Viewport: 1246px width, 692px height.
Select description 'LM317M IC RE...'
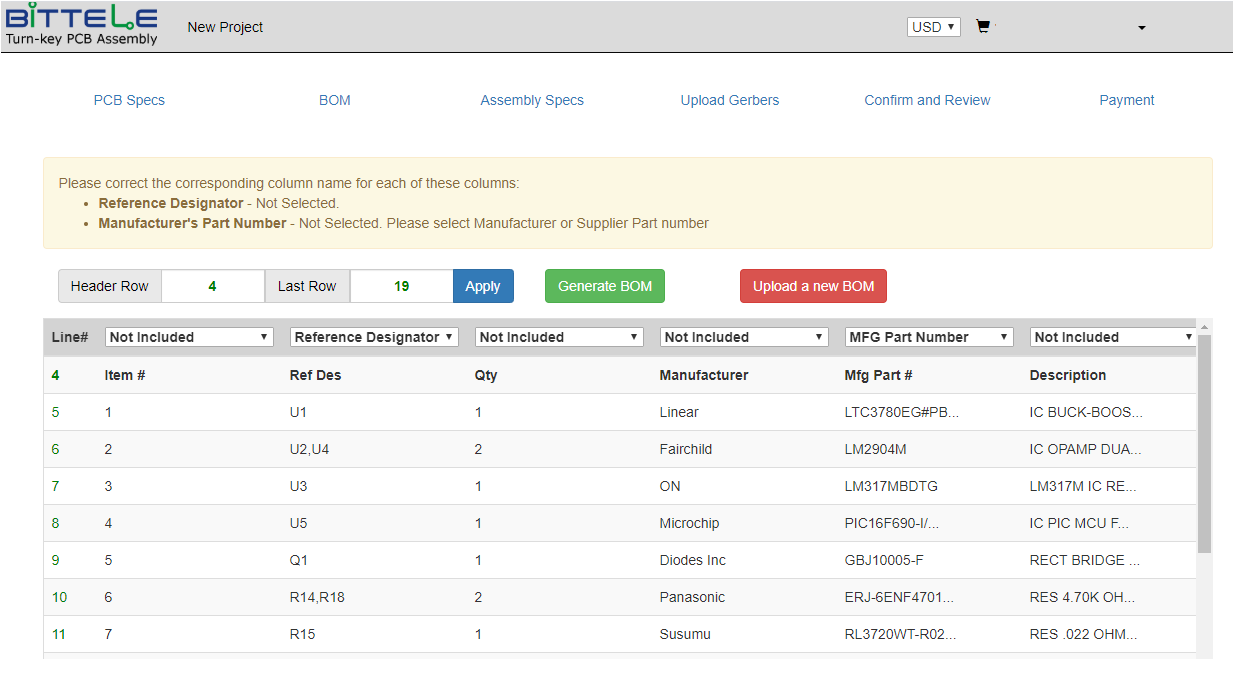click(1083, 486)
